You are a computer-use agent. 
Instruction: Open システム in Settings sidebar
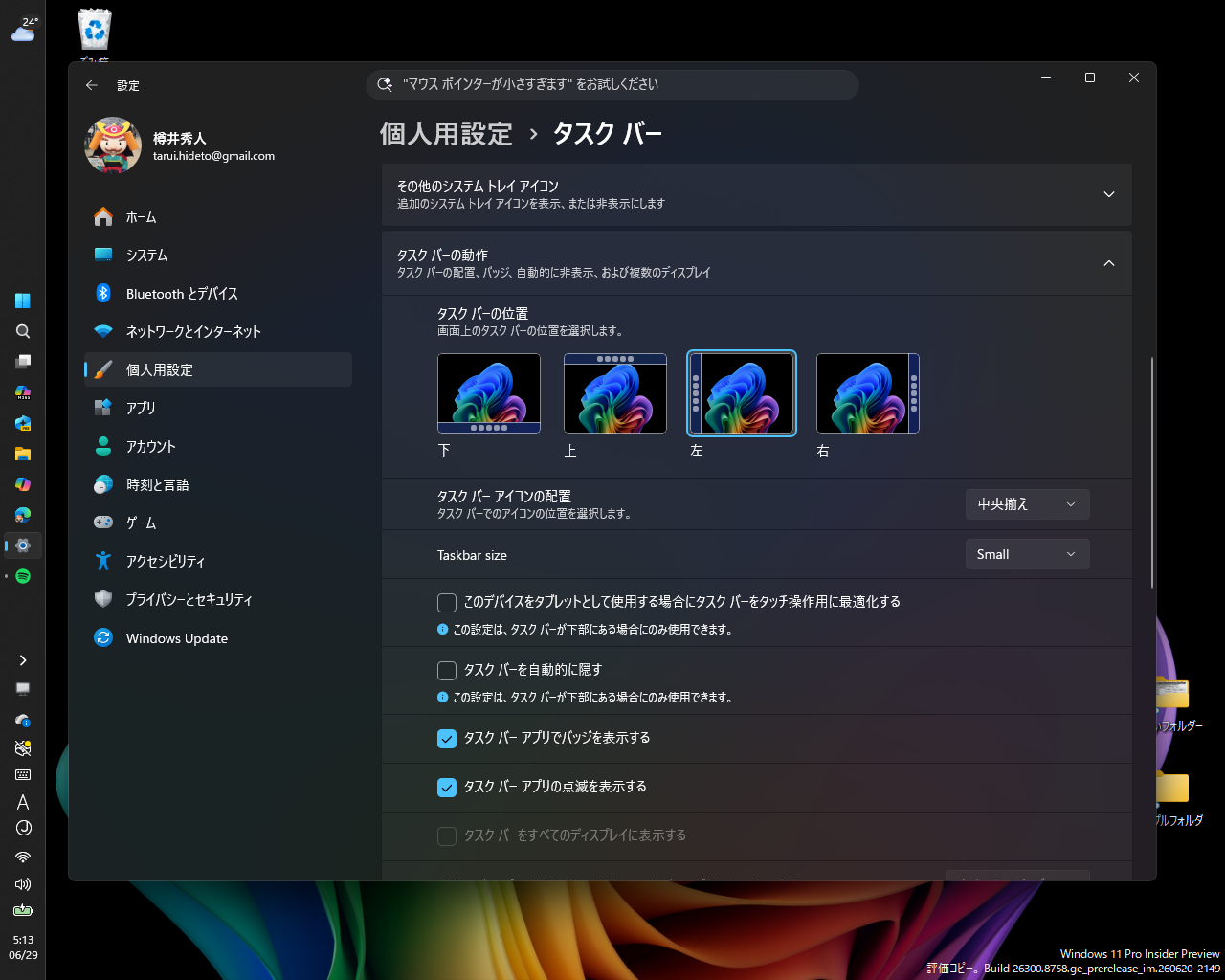point(218,256)
